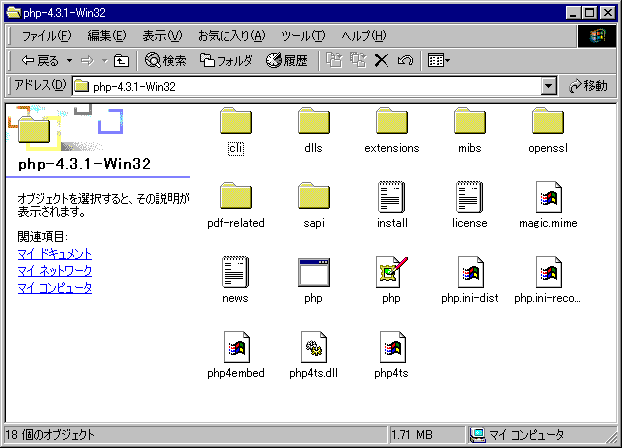Image resolution: width=622 pixels, height=448 pixels.
Task: Select the php image file icon with paintbrush
Action: (392, 272)
